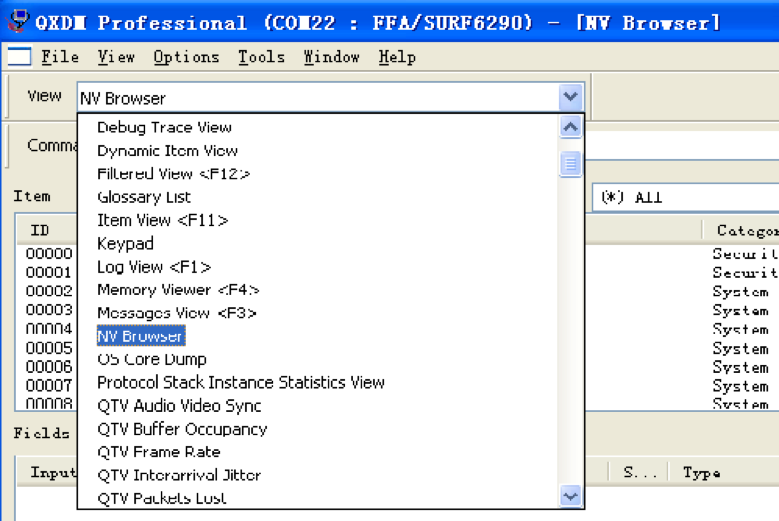Image resolution: width=779 pixels, height=521 pixels.
Task: Choose Dynamic Item View from the list
Action: click(x=167, y=150)
